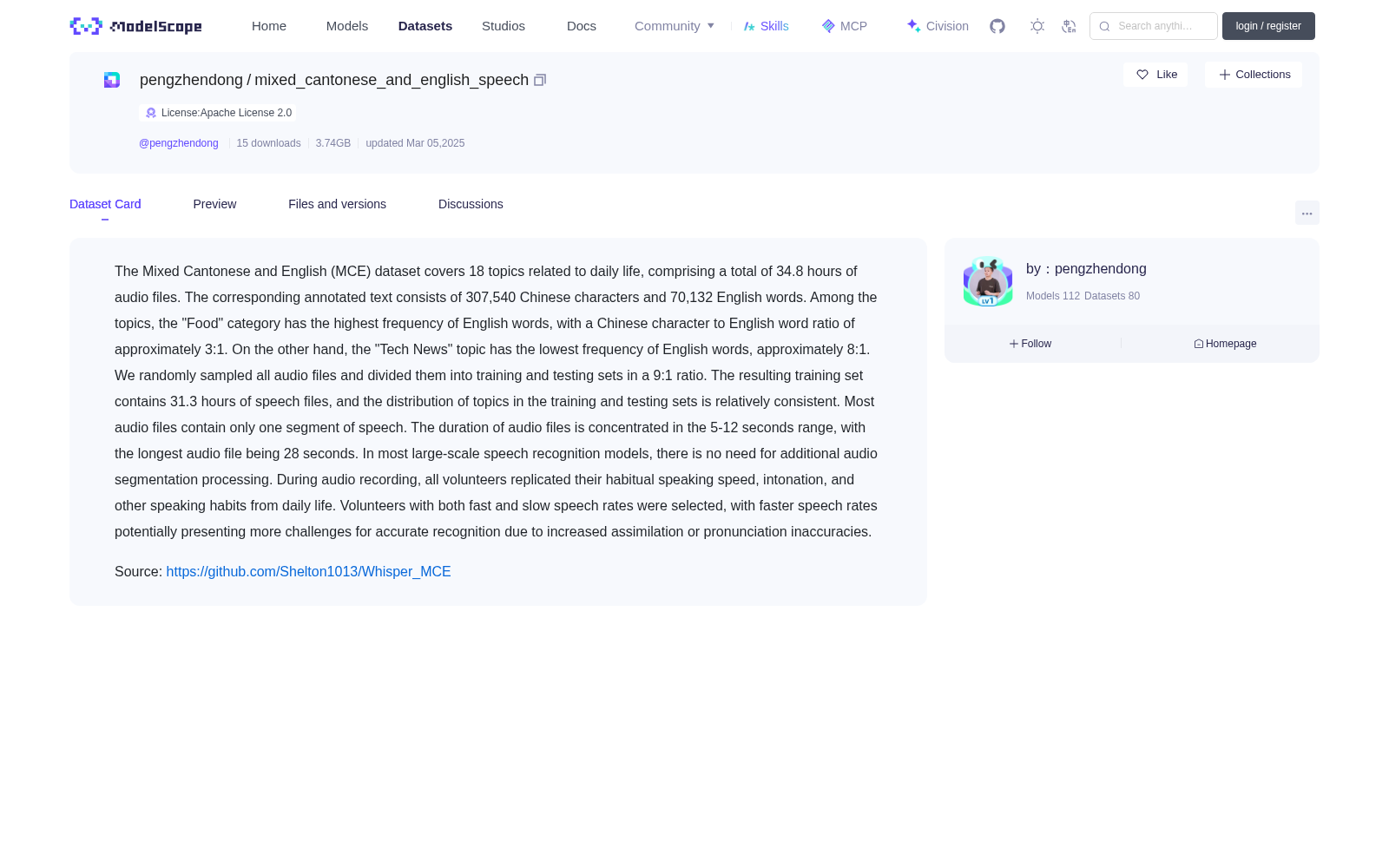Open the Skills page
The width and height of the screenshot is (1389, 868).
click(x=767, y=26)
